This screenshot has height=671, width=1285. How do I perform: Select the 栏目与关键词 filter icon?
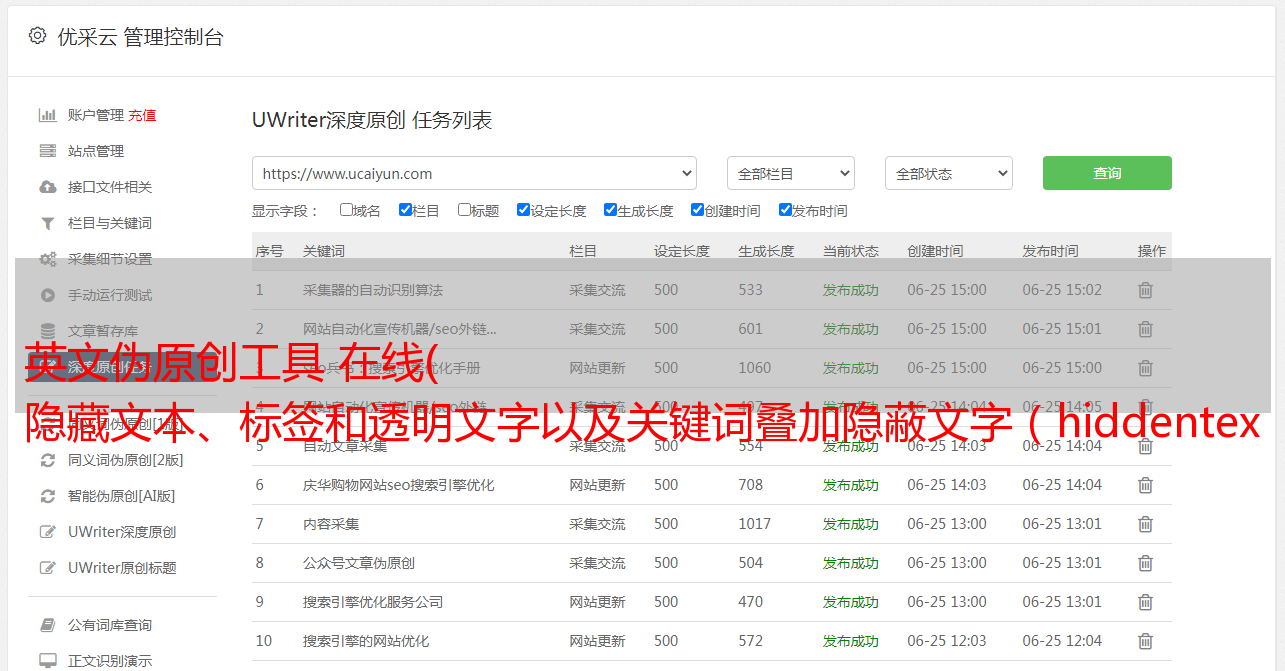[x=47, y=223]
